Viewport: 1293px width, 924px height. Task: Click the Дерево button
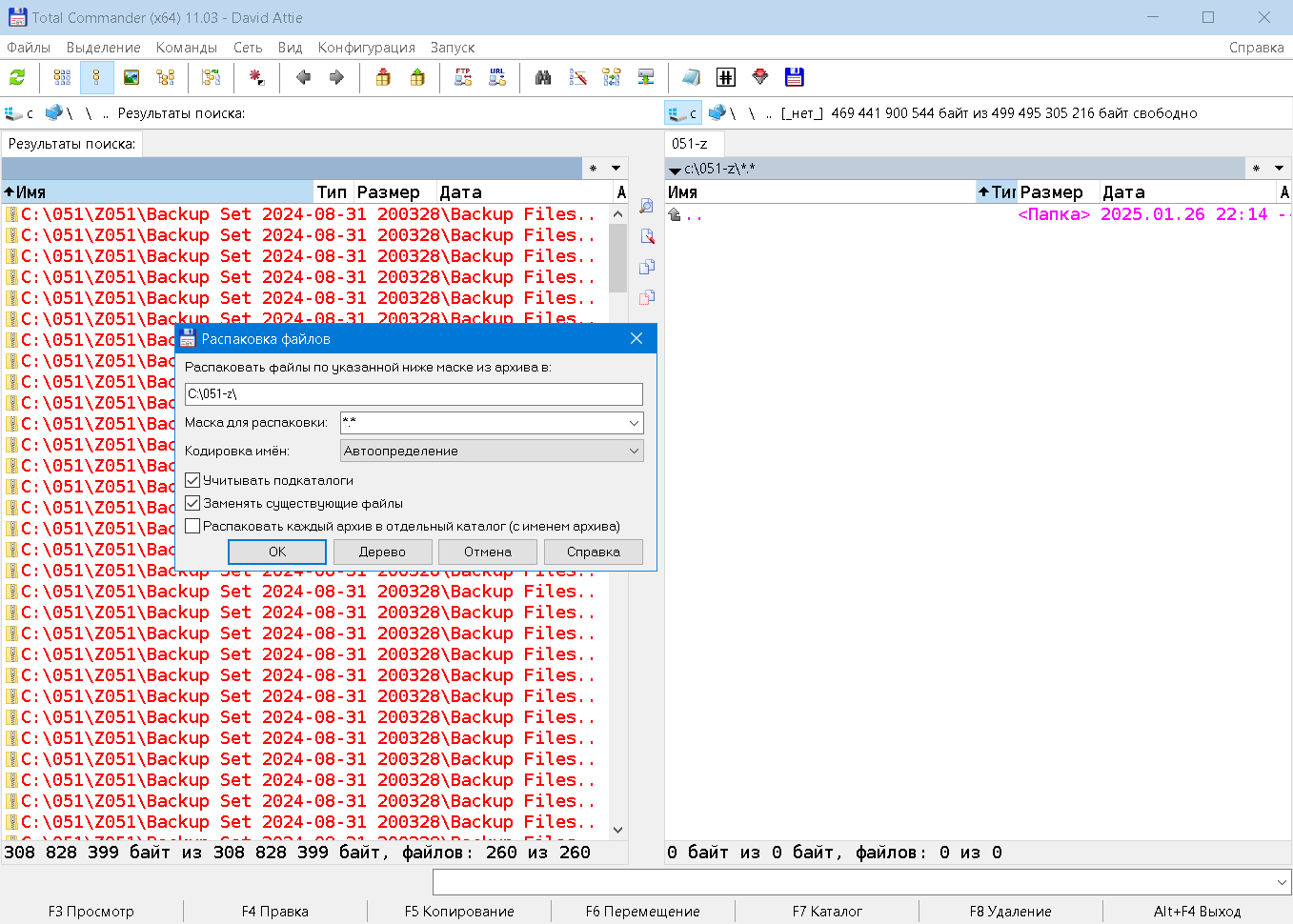point(382,552)
